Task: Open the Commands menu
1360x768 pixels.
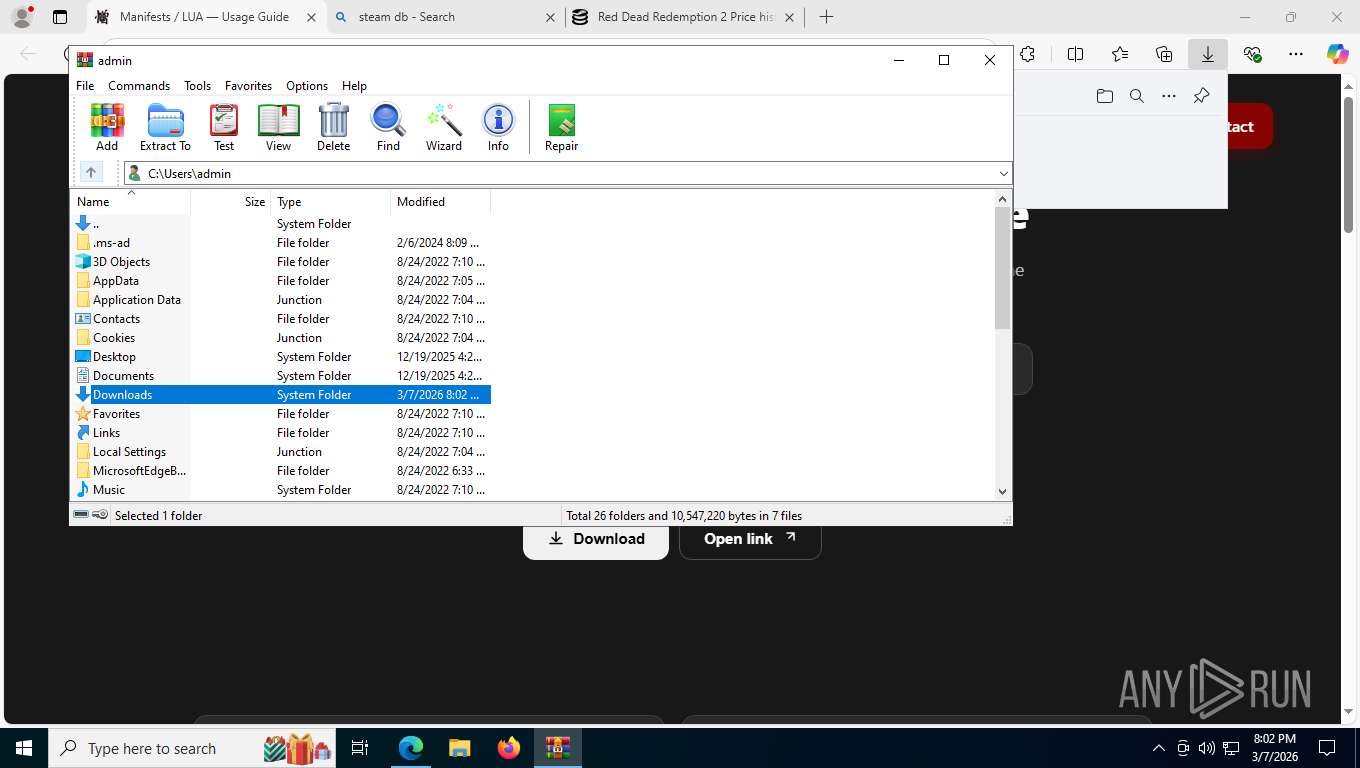Action: click(x=139, y=86)
